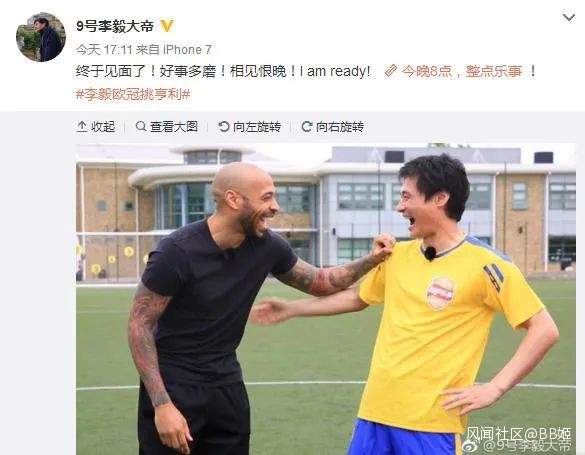
Task: Open the 今天 17:11 post timestamp
Action: [x=104, y=50]
